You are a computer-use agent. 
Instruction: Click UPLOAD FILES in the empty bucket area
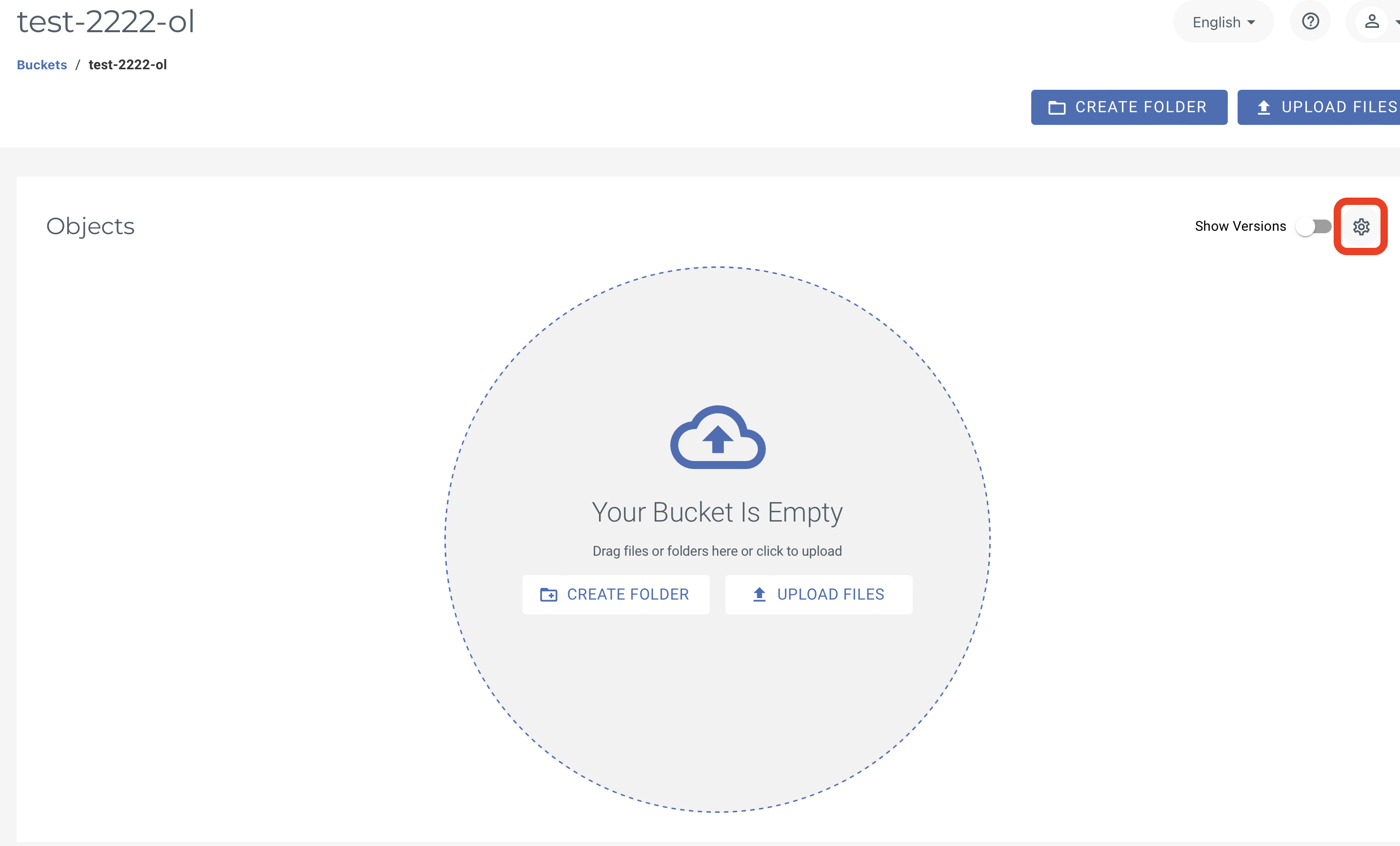point(819,594)
